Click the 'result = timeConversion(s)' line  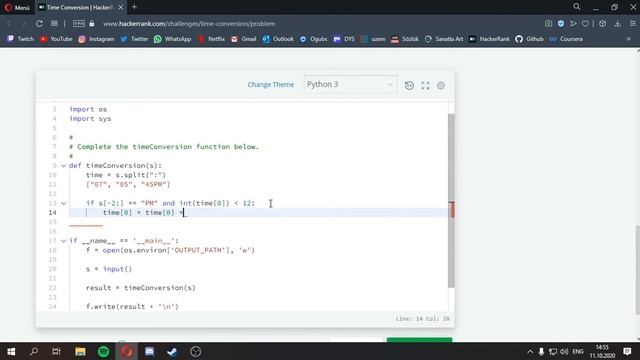click(x=140, y=288)
